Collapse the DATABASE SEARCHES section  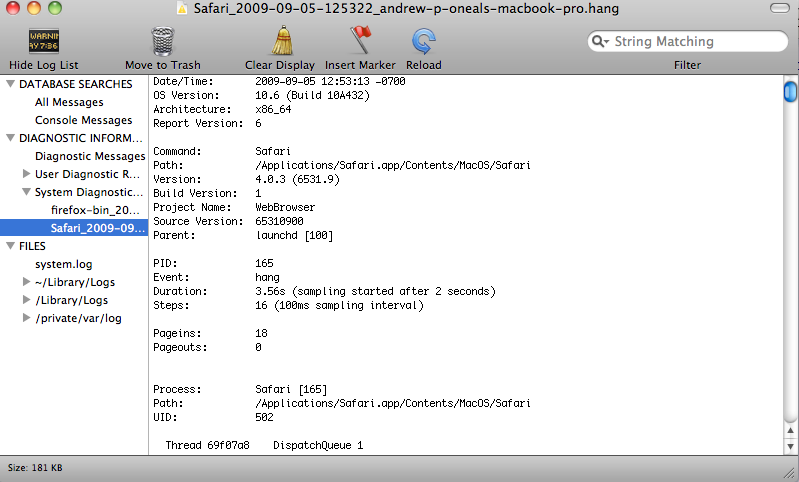click(x=10, y=84)
